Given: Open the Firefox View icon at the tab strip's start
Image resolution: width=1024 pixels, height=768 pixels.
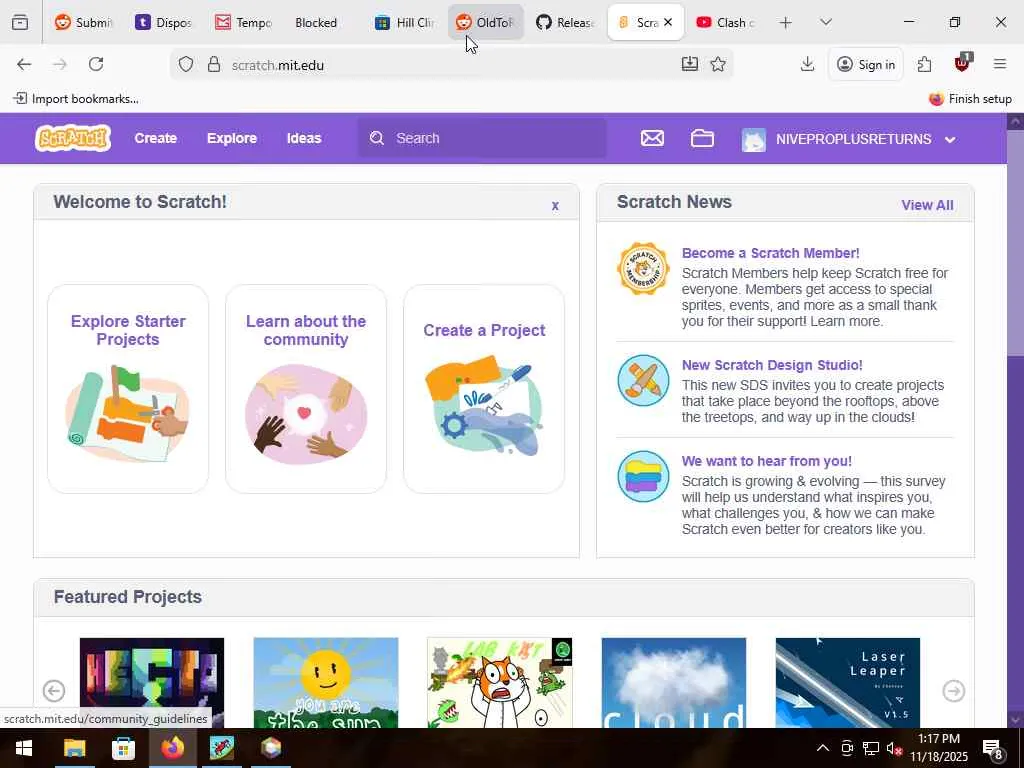Looking at the screenshot, I should click(20, 22).
